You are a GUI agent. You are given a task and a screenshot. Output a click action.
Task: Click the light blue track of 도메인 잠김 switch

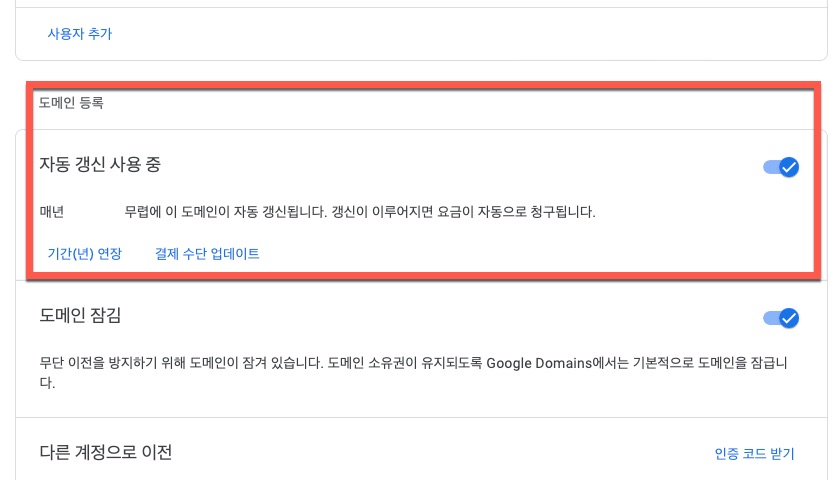click(x=771, y=318)
